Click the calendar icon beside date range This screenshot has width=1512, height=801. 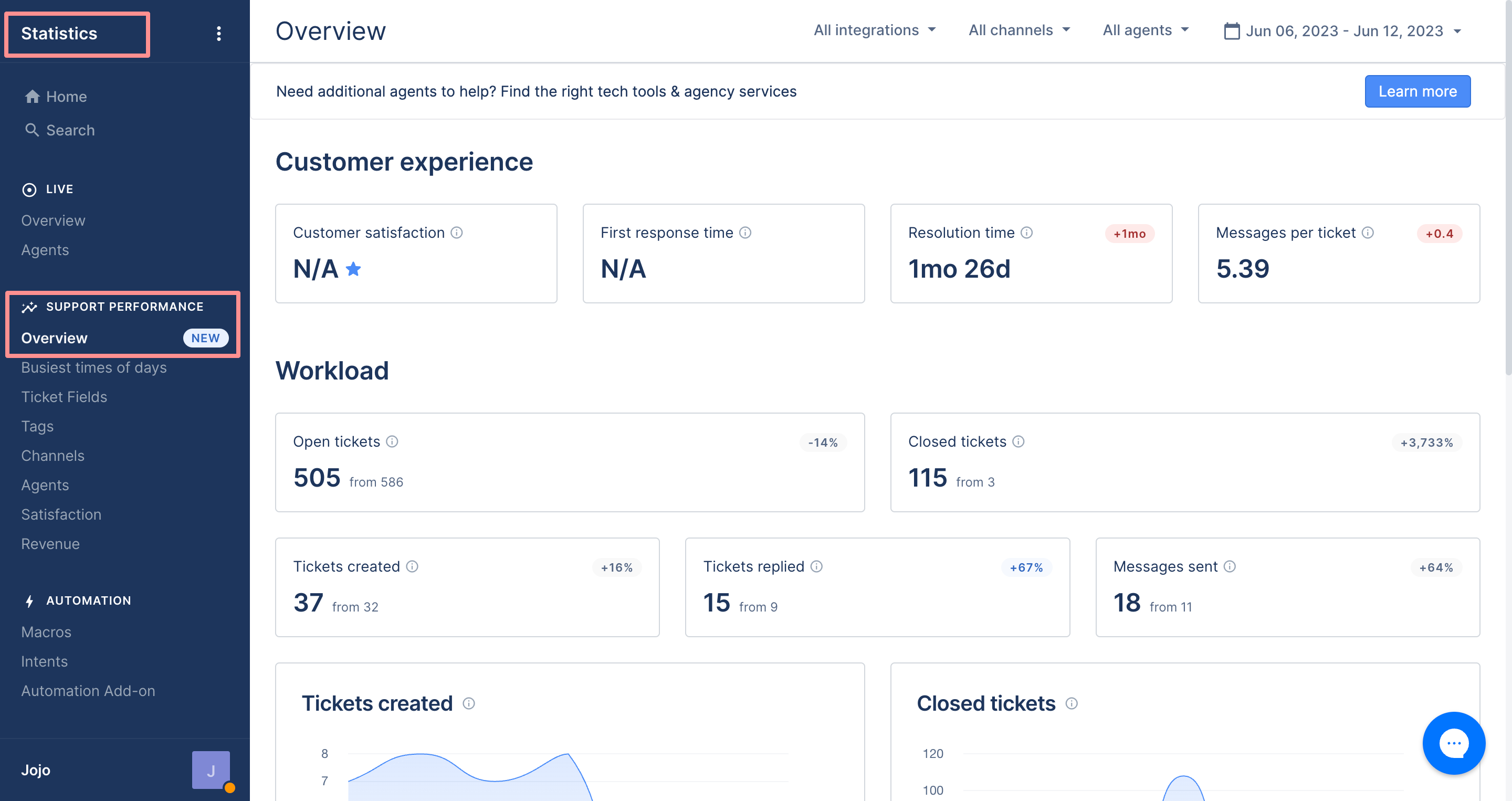(x=1232, y=31)
